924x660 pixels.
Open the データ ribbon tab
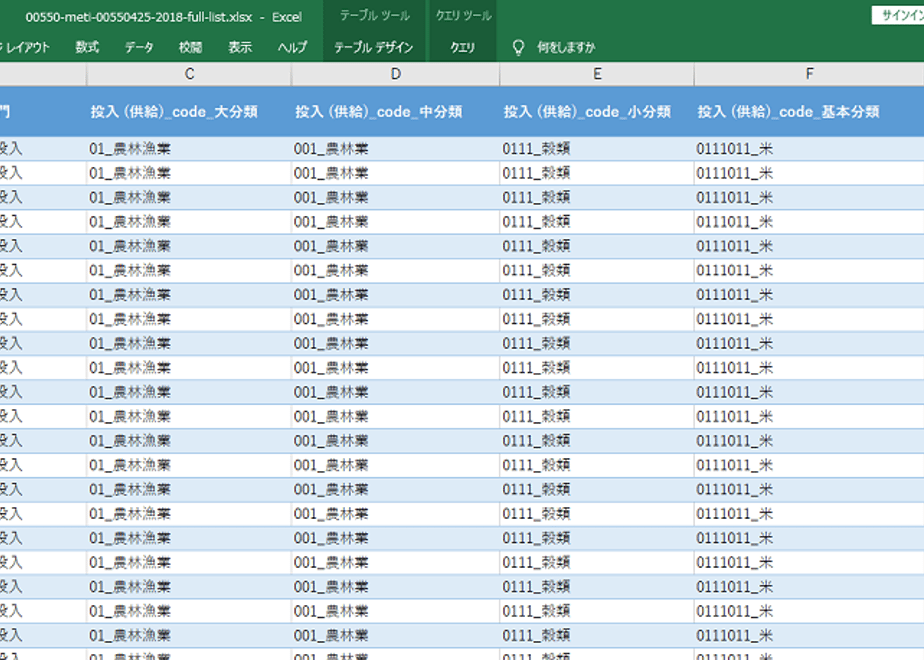pyautogui.click(x=139, y=48)
